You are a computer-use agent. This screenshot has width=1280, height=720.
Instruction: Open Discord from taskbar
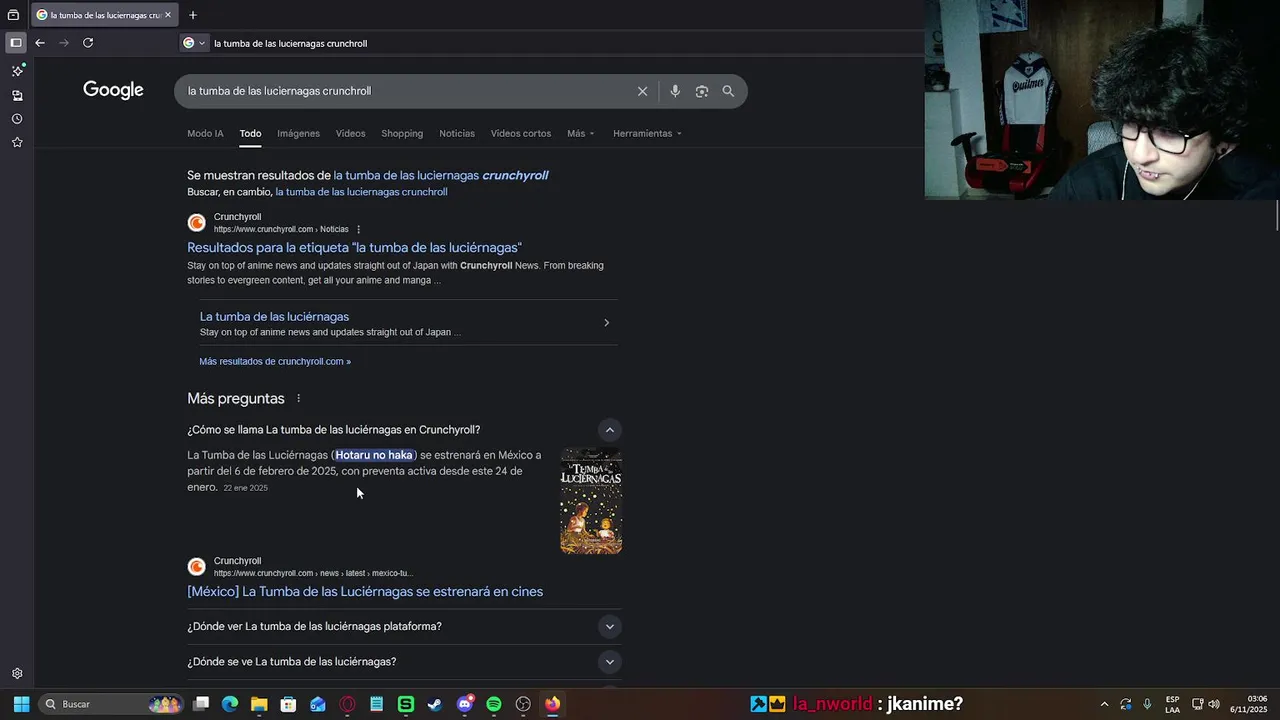click(464, 704)
